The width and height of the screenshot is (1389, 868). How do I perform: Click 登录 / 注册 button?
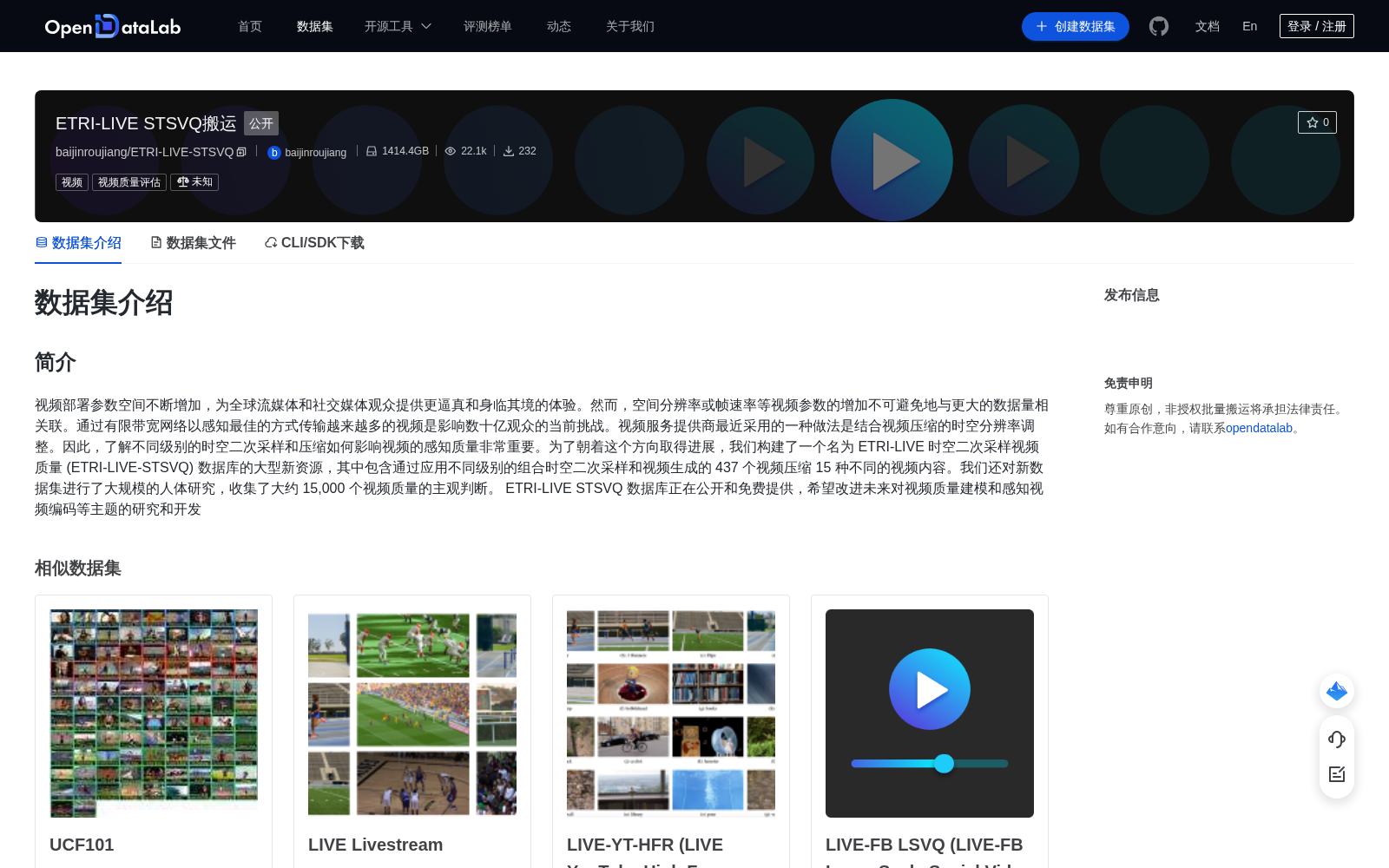pyautogui.click(x=1317, y=26)
